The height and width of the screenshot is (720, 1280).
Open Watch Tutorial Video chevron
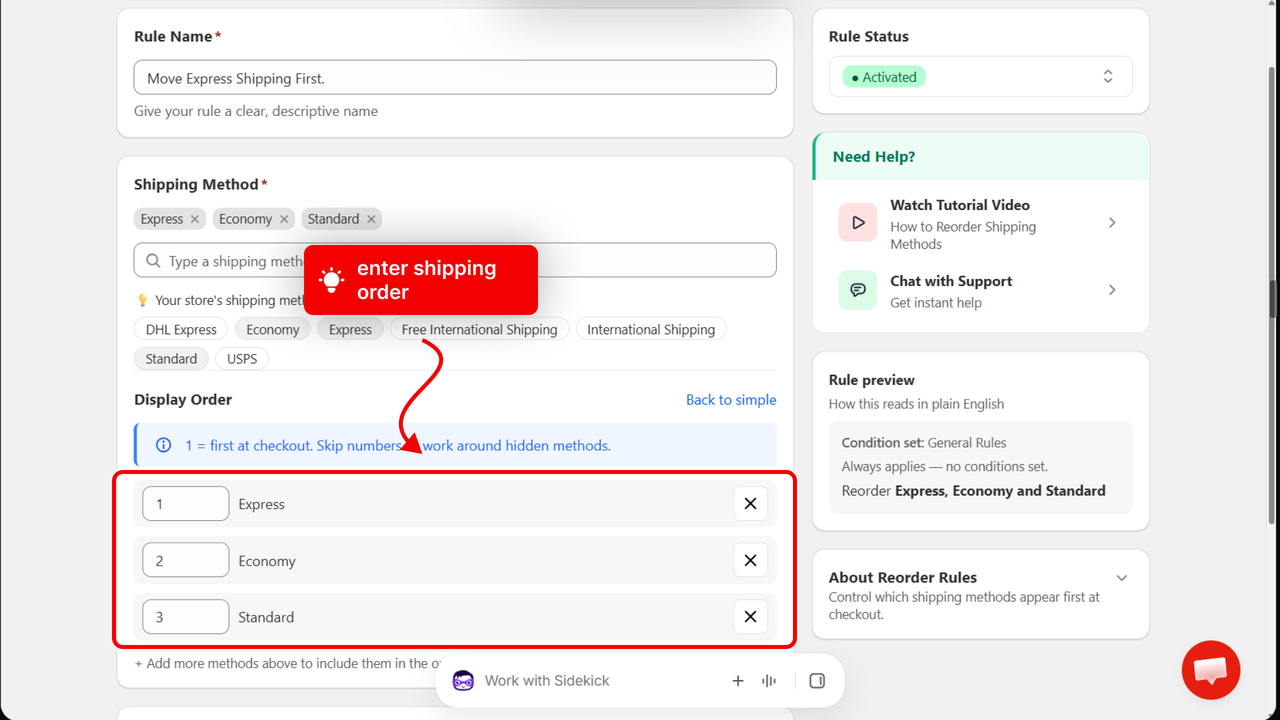[x=1112, y=223]
